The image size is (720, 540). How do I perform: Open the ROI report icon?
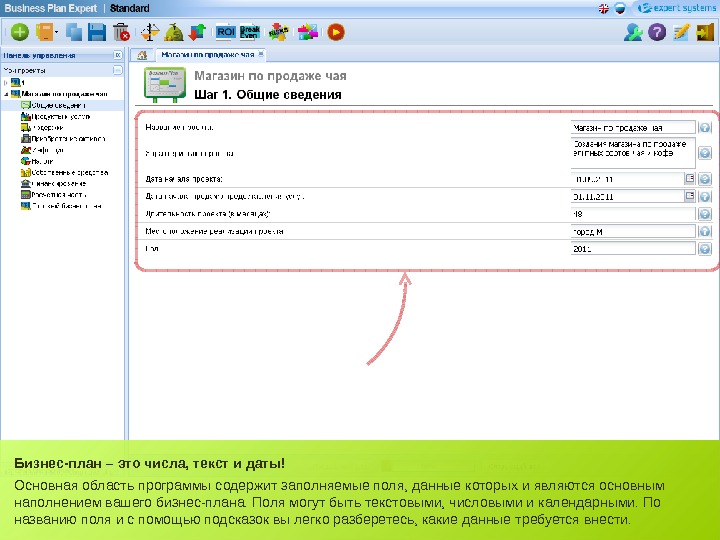[x=225, y=32]
